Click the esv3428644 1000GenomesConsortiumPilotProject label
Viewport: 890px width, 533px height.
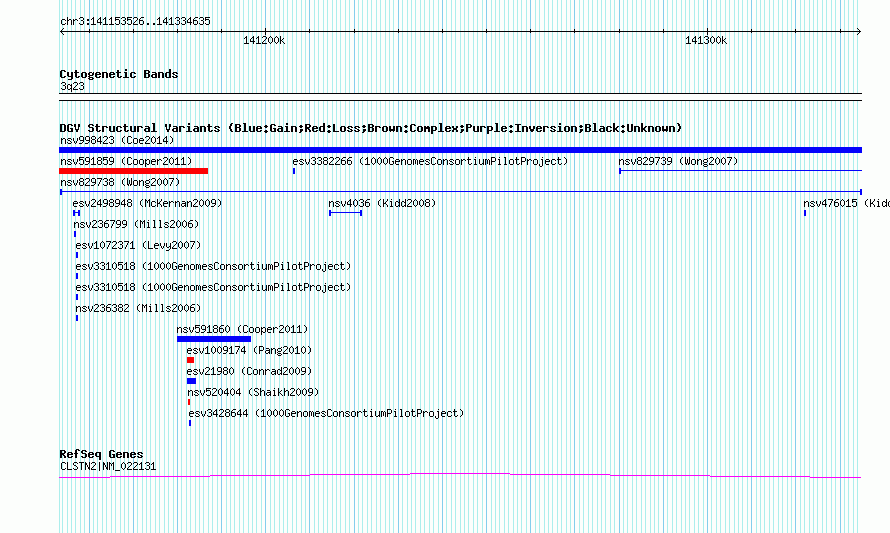(326, 413)
